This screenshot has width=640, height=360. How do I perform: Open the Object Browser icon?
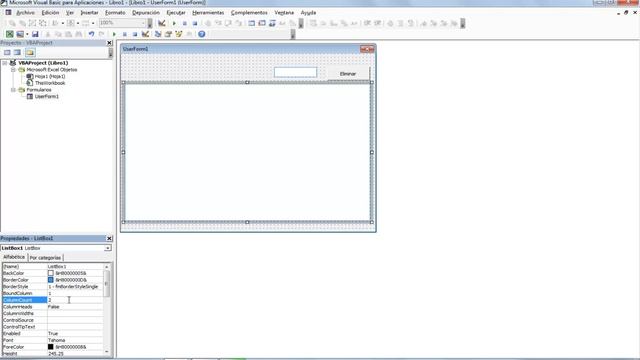tap(179, 34)
